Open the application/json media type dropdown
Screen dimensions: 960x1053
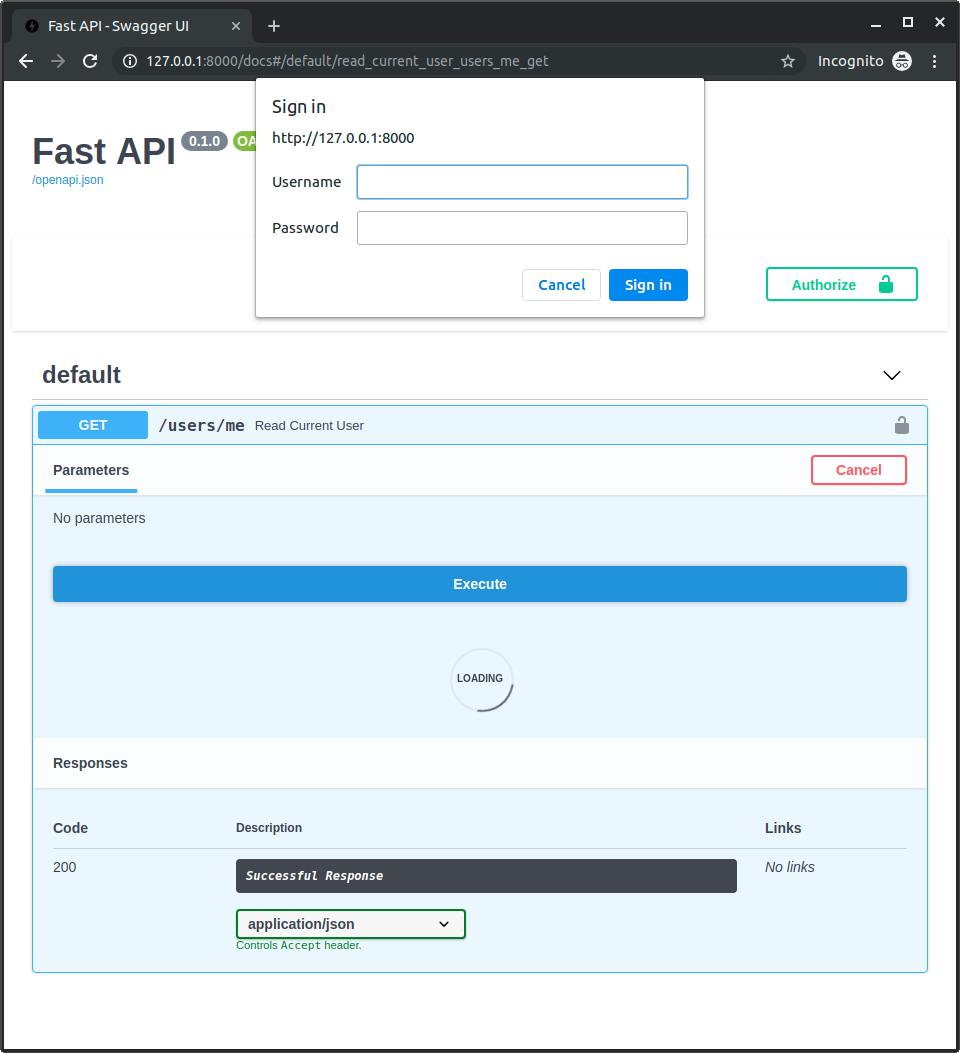pos(350,923)
